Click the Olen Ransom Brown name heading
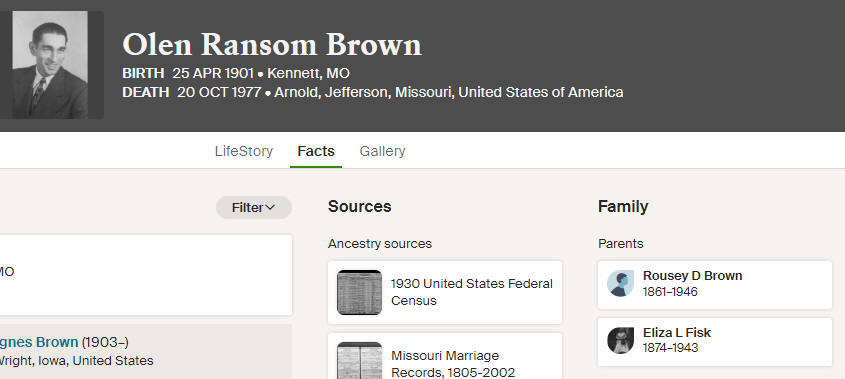The image size is (845, 379). (x=272, y=44)
